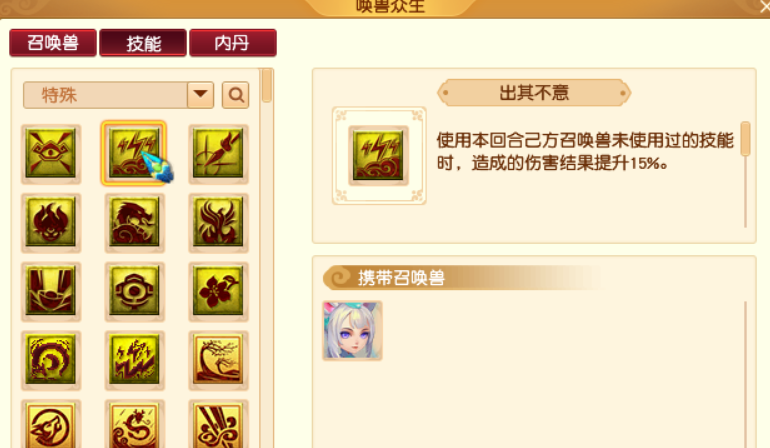Select the brush and branch skill icon
770x448 pixels.
pos(218,154)
